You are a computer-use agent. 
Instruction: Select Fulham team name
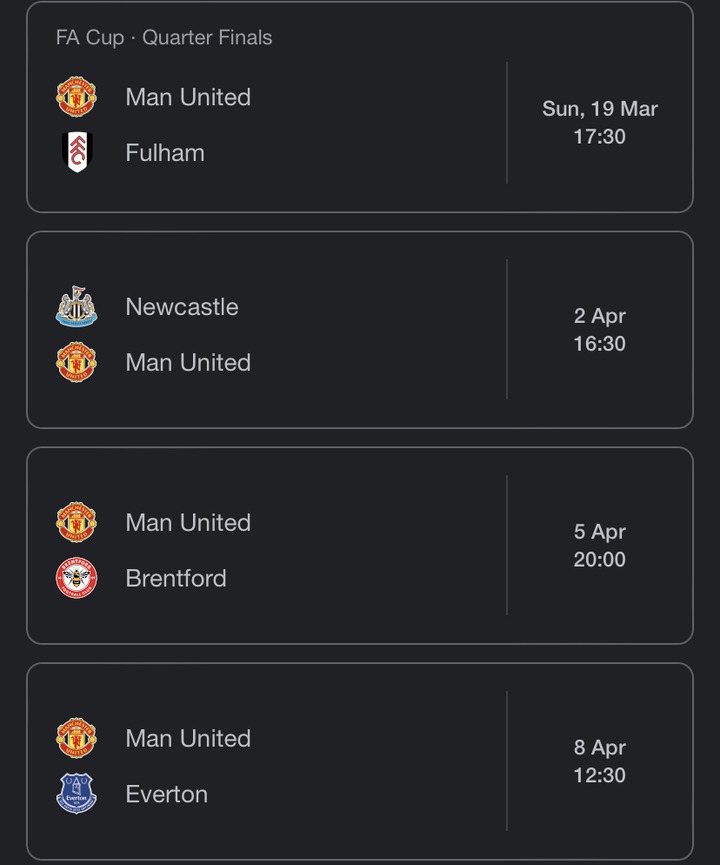(165, 153)
